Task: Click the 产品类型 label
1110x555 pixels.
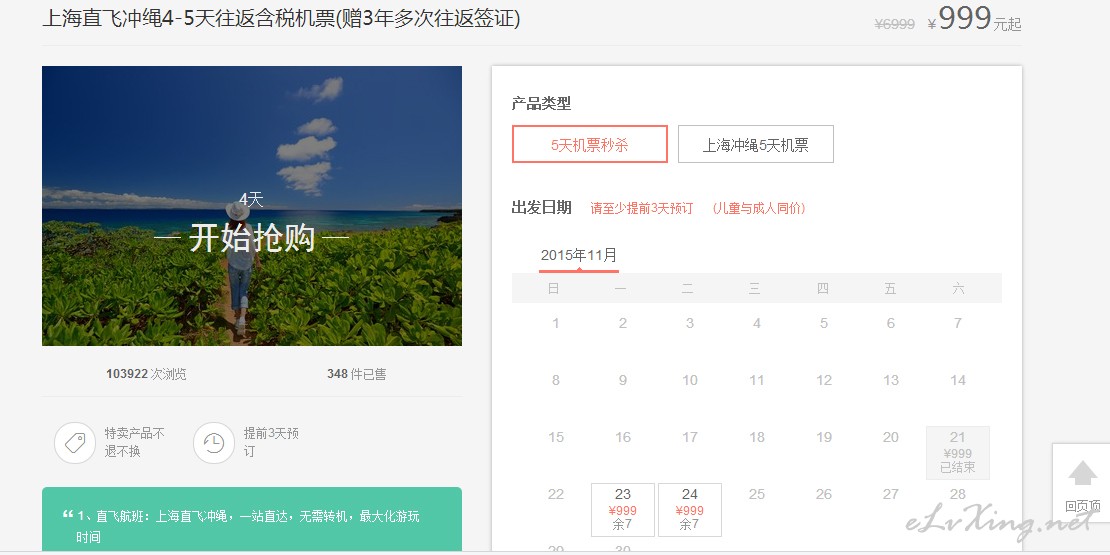Action: pos(542,103)
